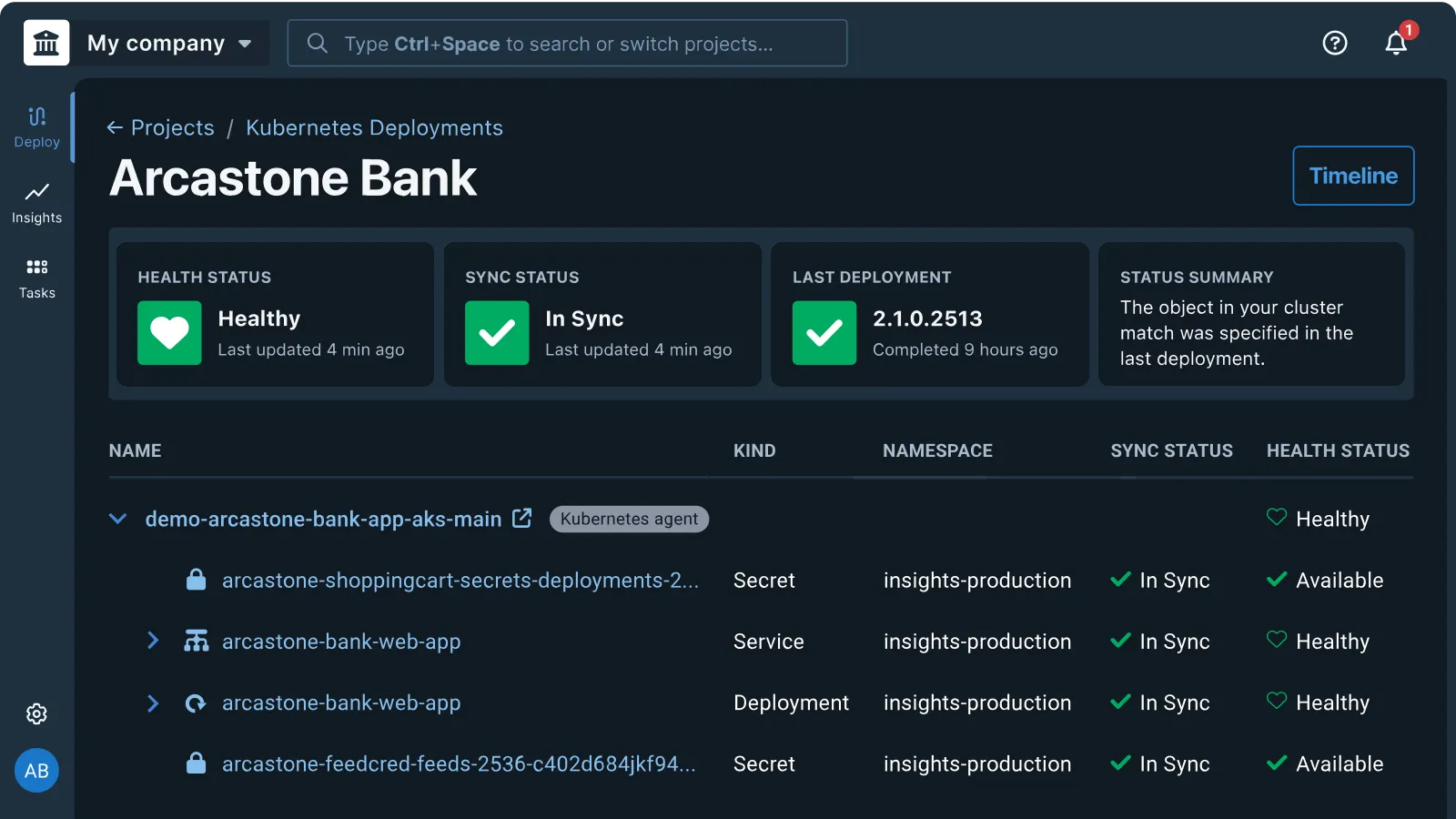Expand the arcastone-bank-web-app Service row
The width and height of the screenshot is (1456, 819).
tap(153, 642)
